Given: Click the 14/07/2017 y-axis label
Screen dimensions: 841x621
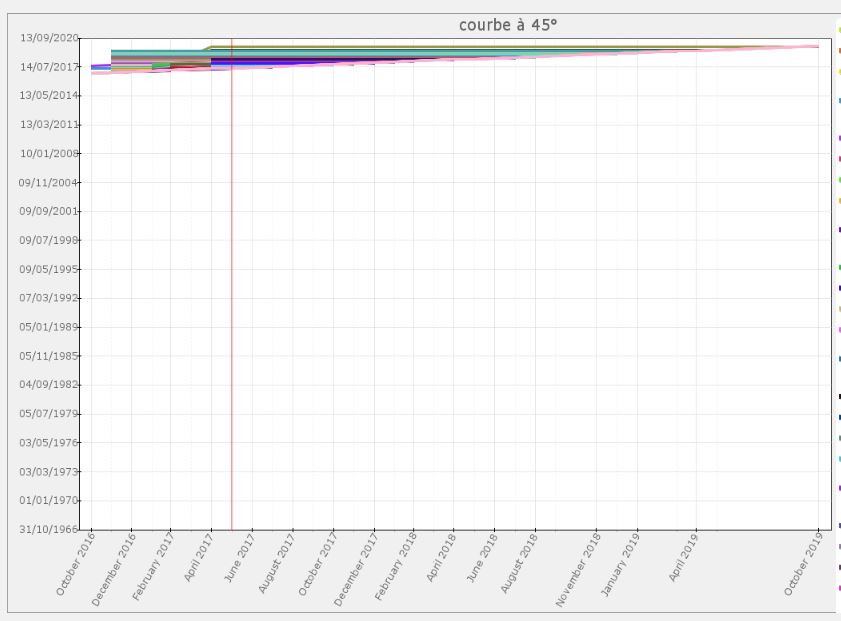Looking at the screenshot, I should 49,67.
